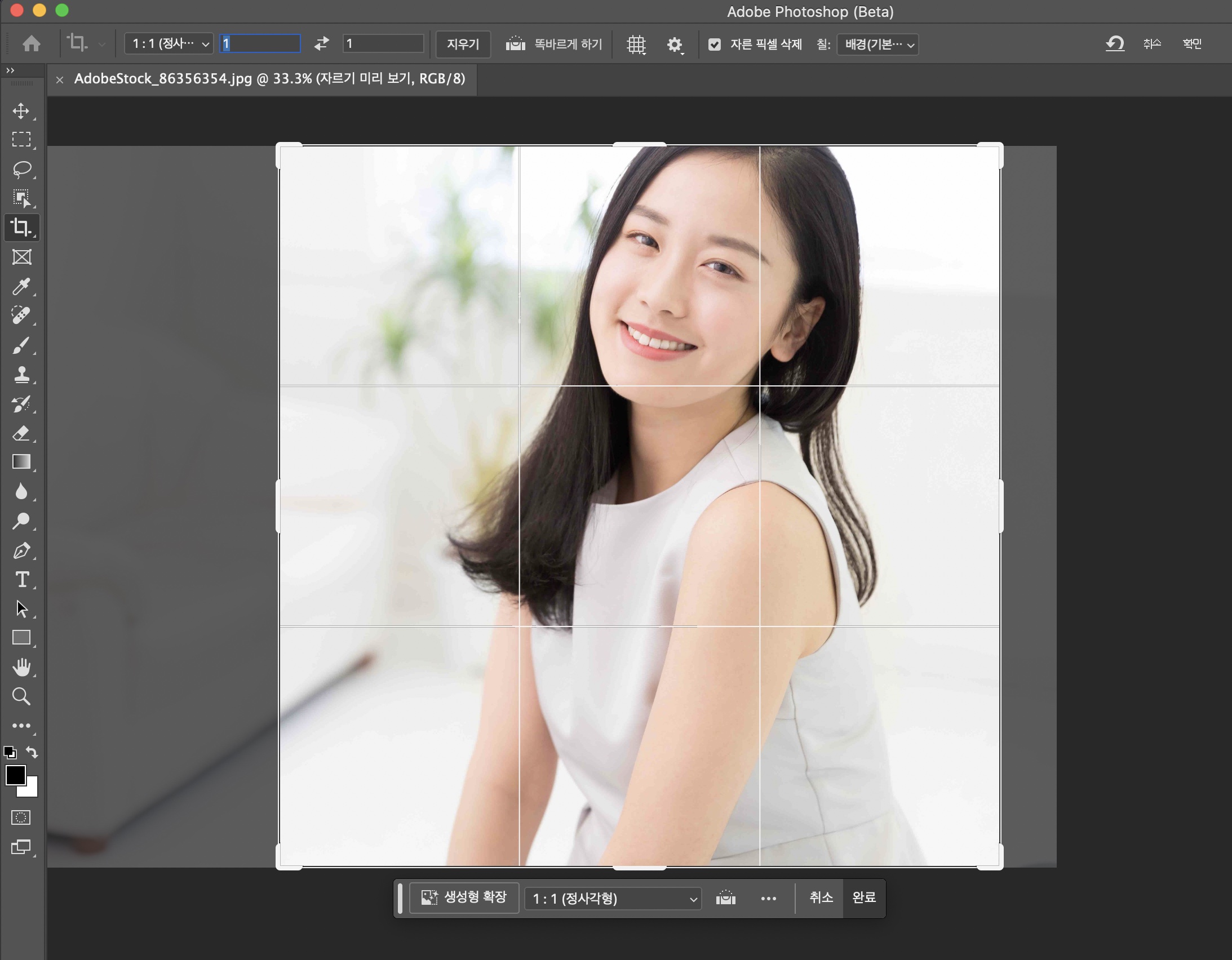Swap crop width and height values
The width and height of the screenshot is (1232, 960).
pos(322,43)
